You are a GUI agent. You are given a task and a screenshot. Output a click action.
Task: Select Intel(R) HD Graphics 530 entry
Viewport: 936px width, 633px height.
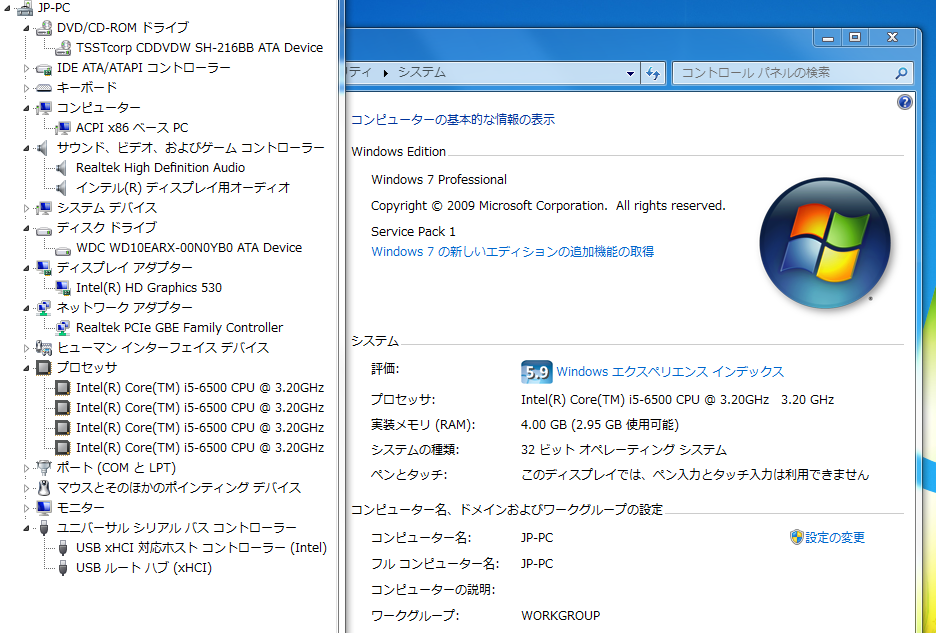149,288
